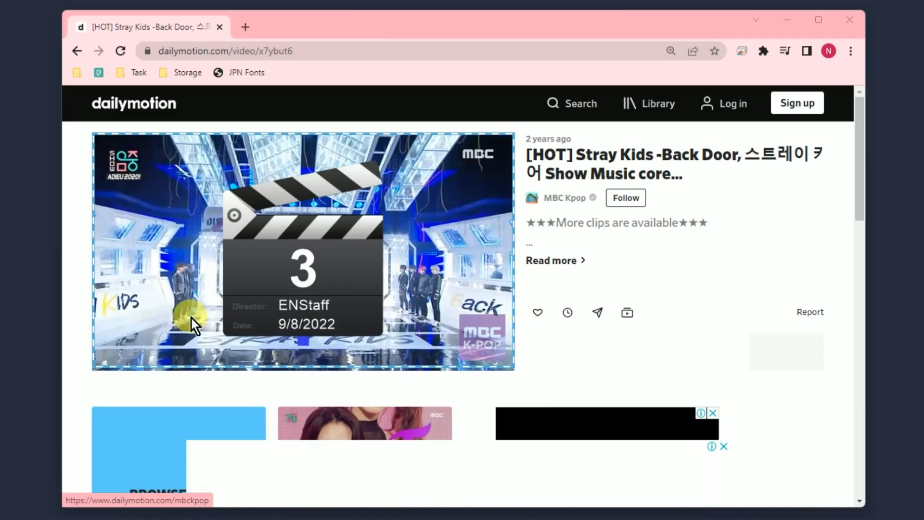Click the scrollbar down arrow

click(x=859, y=501)
